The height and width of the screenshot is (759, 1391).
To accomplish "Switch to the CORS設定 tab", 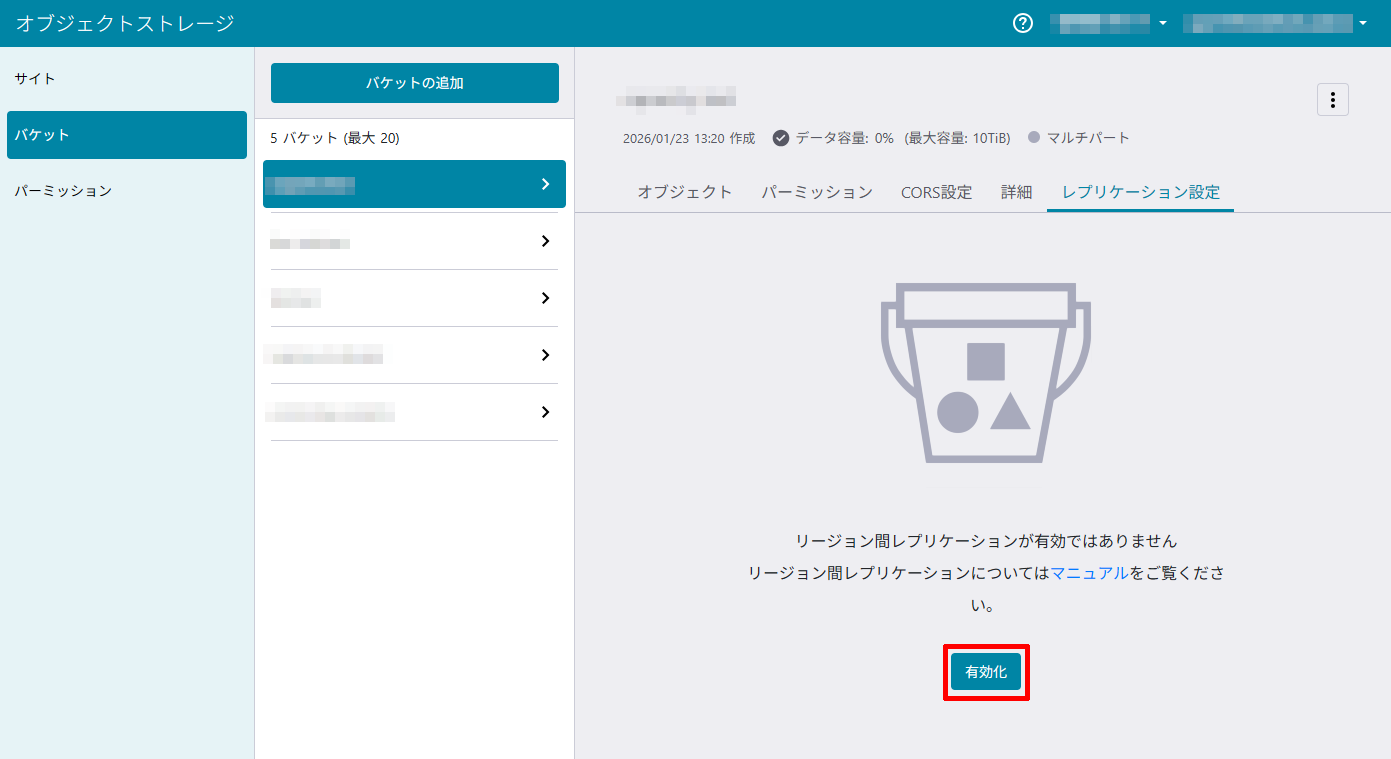I will [x=936, y=192].
